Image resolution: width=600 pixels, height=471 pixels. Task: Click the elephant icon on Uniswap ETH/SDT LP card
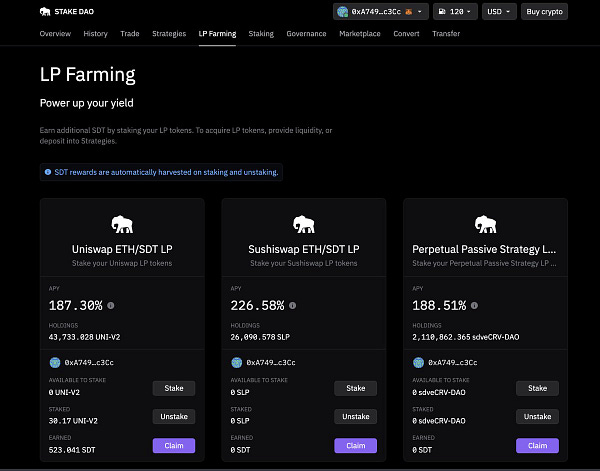coord(122,224)
